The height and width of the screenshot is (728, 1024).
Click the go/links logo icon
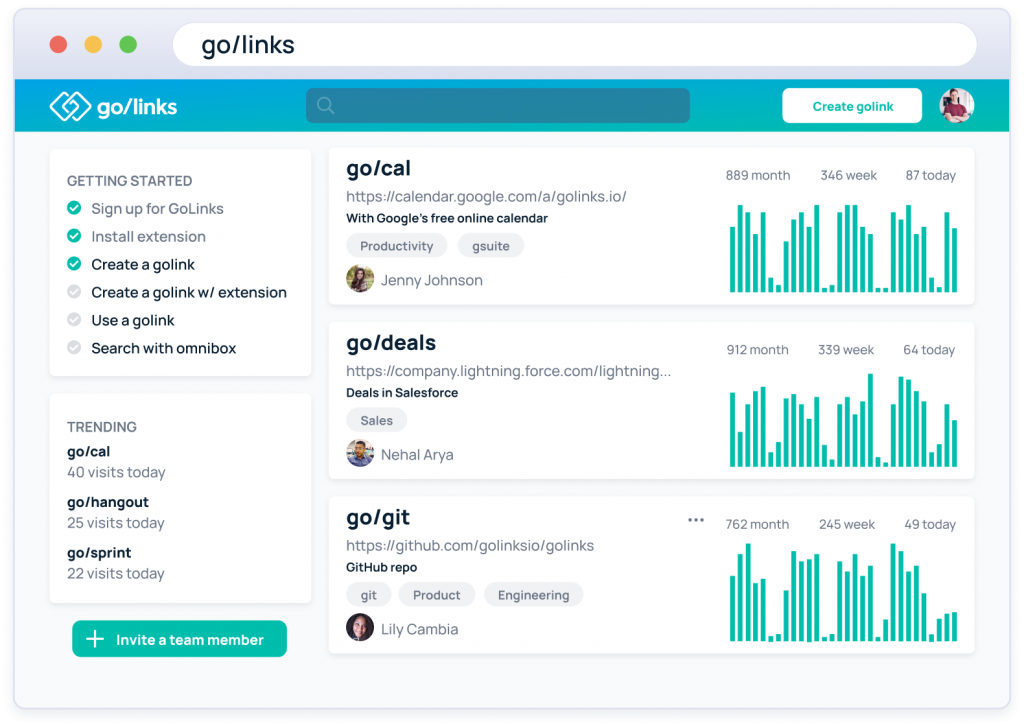[70, 106]
